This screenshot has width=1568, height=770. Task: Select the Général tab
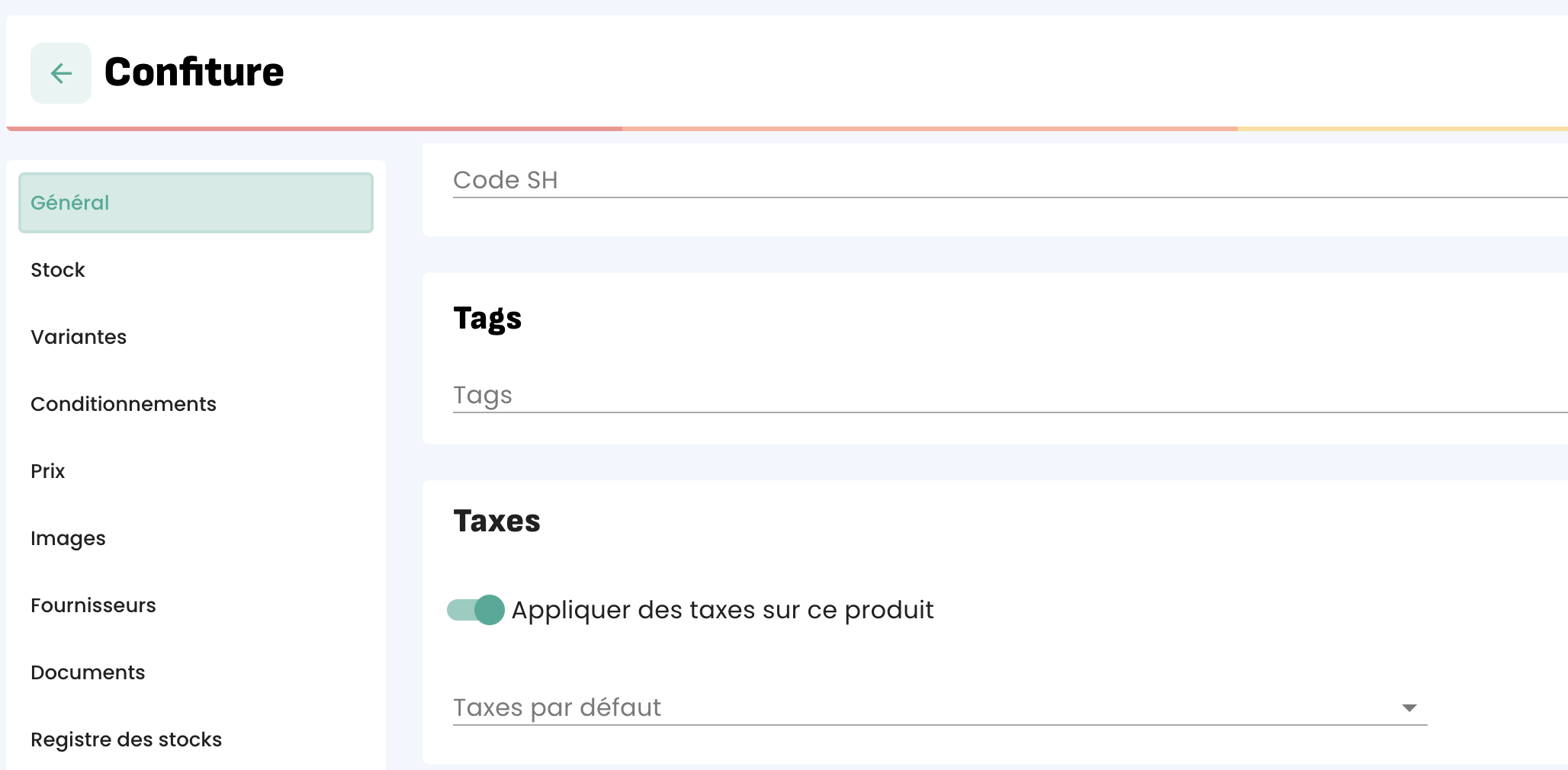click(195, 203)
